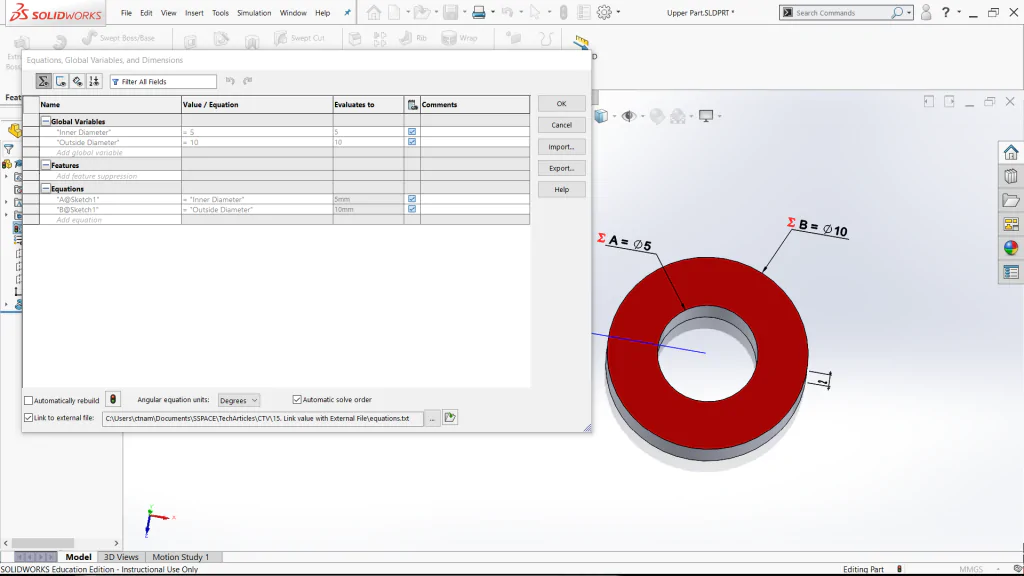Open the View Palette task pane tab
1024x576 pixels.
(1010, 224)
